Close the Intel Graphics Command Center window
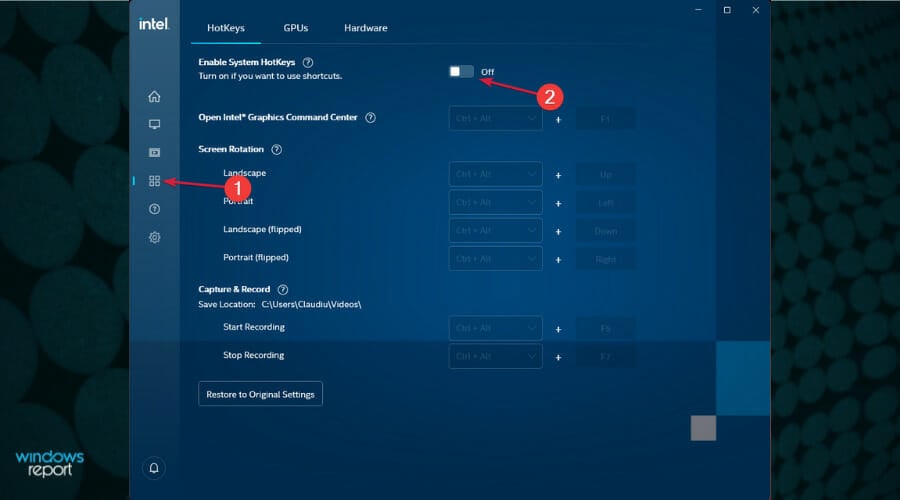Screen dimensions: 900x500 (755, 10)
